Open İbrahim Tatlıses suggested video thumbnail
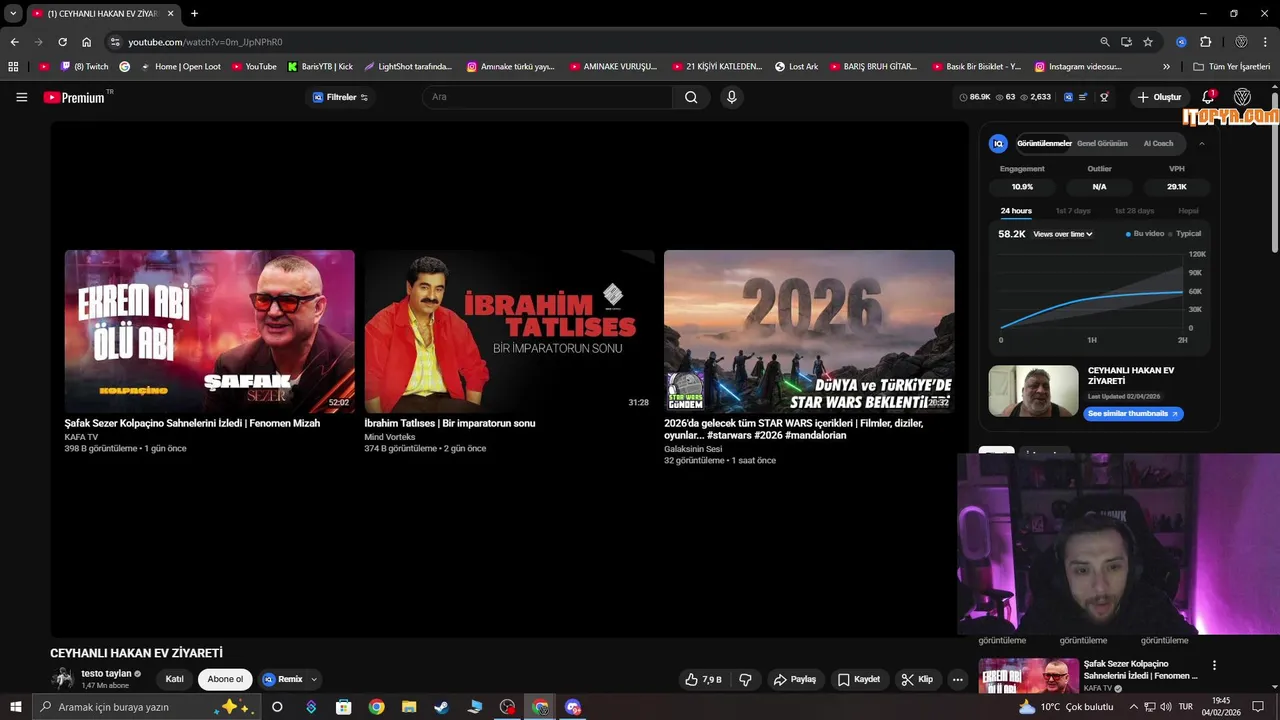1280x720 pixels. (x=509, y=331)
